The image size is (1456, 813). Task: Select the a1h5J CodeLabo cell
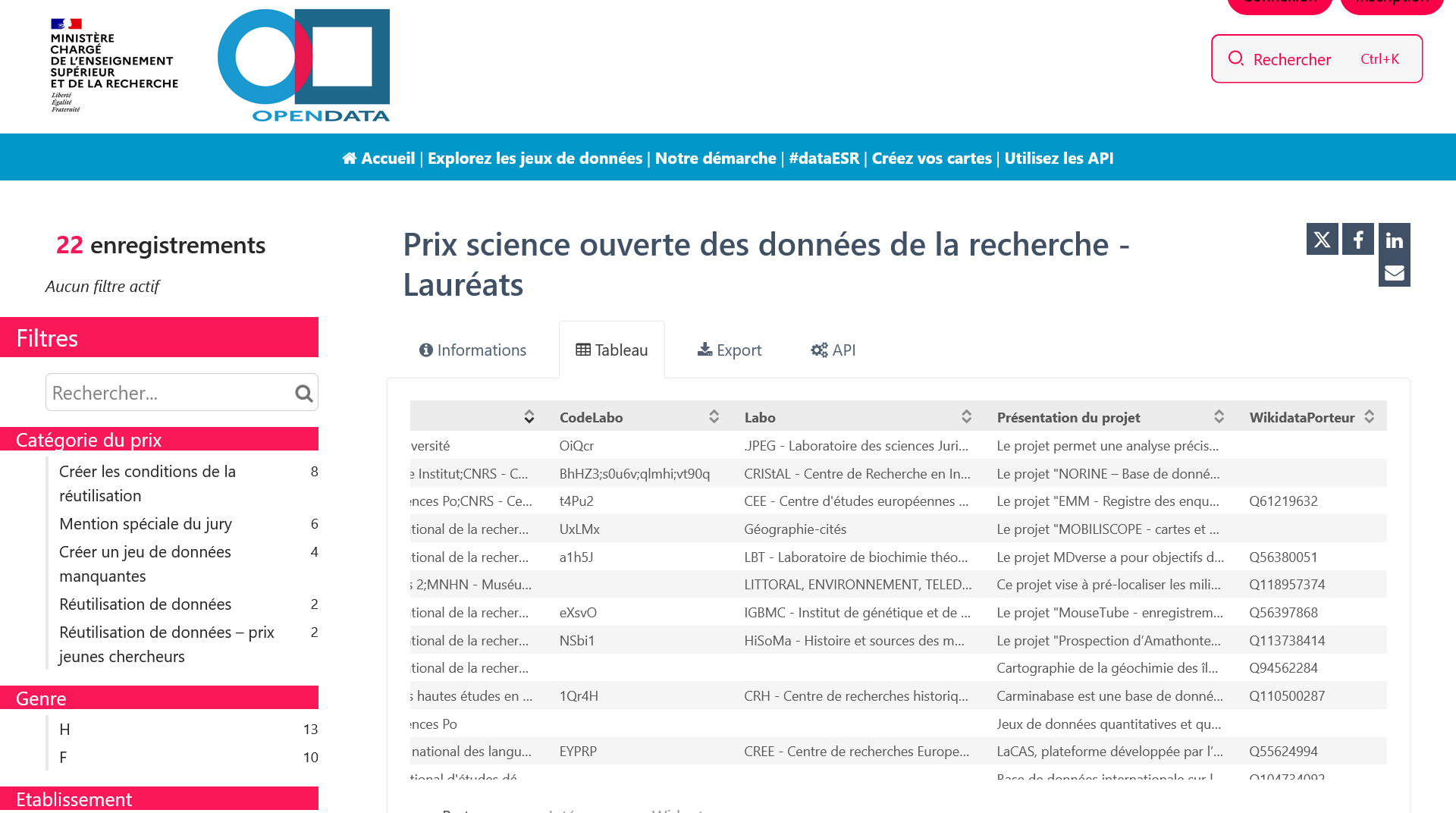point(576,557)
